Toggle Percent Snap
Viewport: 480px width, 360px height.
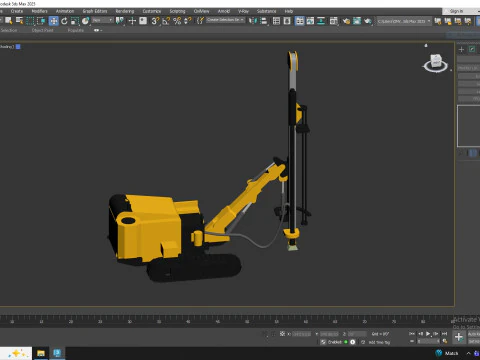[x=177, y=21]
